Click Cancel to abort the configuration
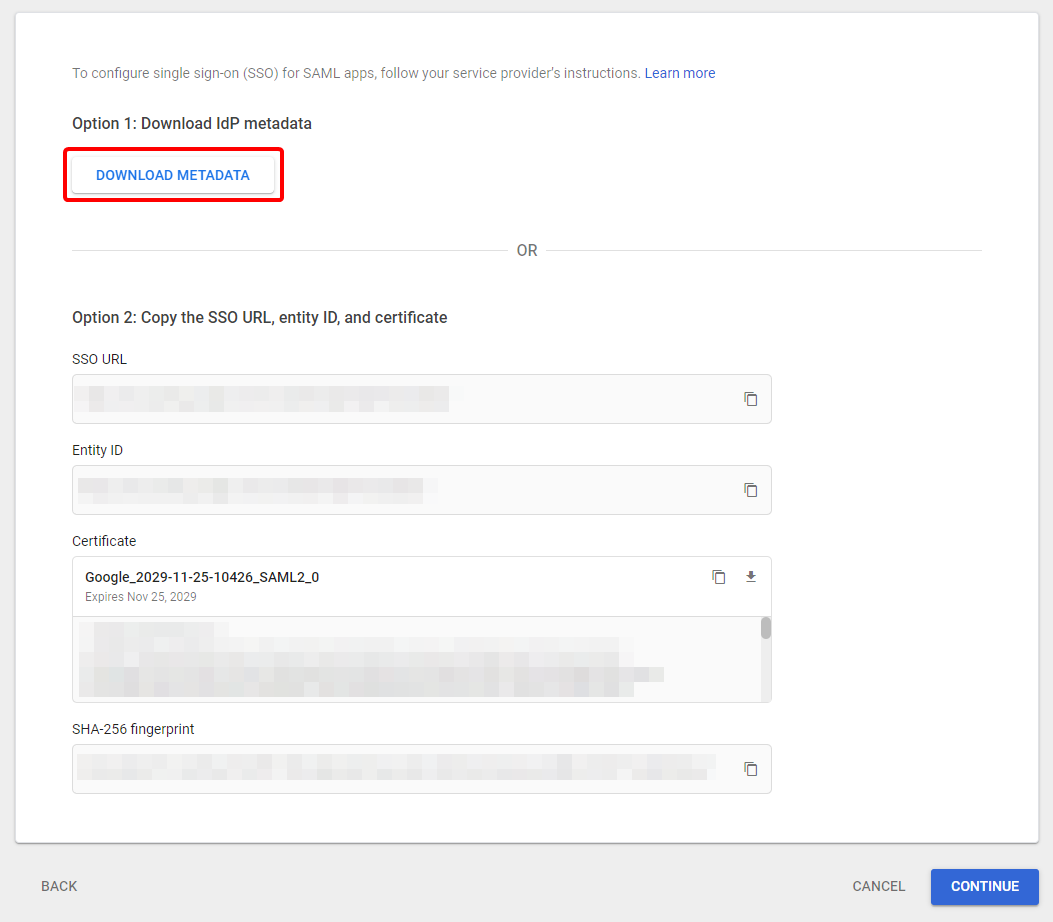The width and height of the screenshot is (1053, 922). click(x=877, y=886)
